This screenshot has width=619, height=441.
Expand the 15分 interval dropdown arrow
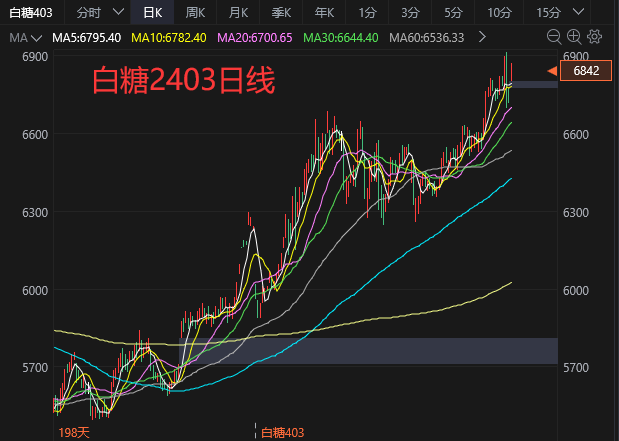578,12
